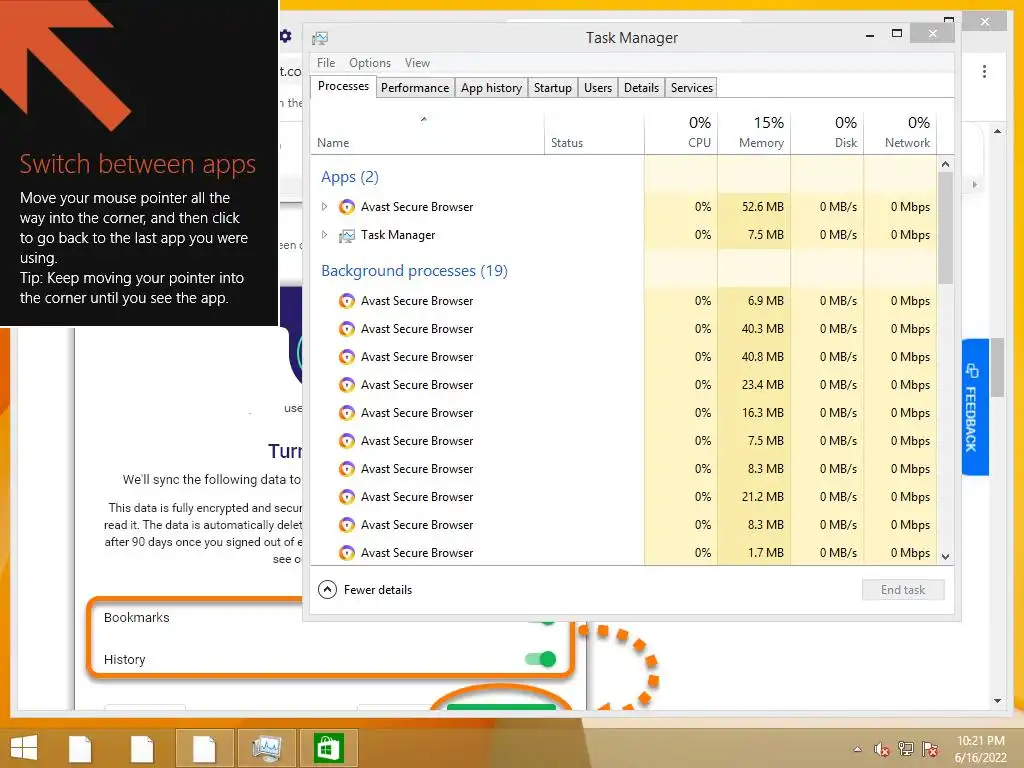Click icon of Avast process using 21.2 MB
Screen dimensions: 1024x768
pos(347,497)
